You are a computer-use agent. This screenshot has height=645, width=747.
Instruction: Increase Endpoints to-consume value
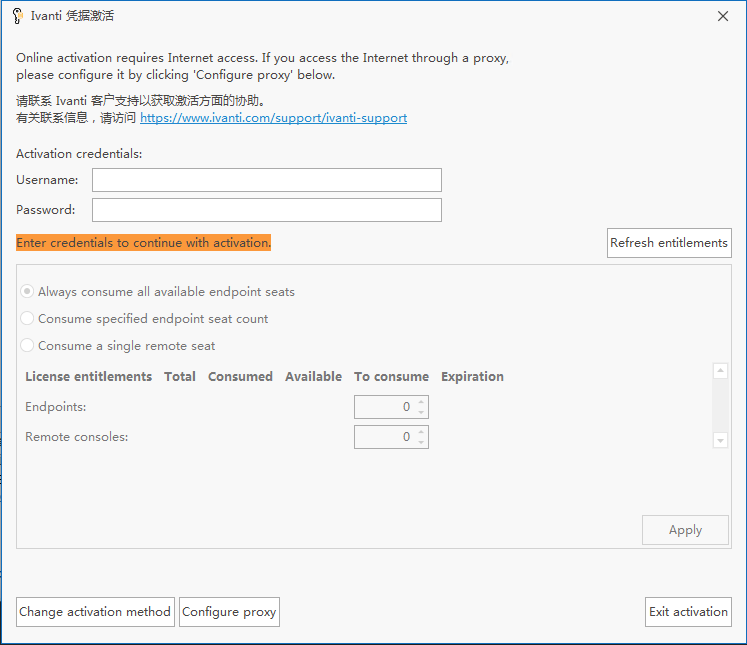click(421, 402)
